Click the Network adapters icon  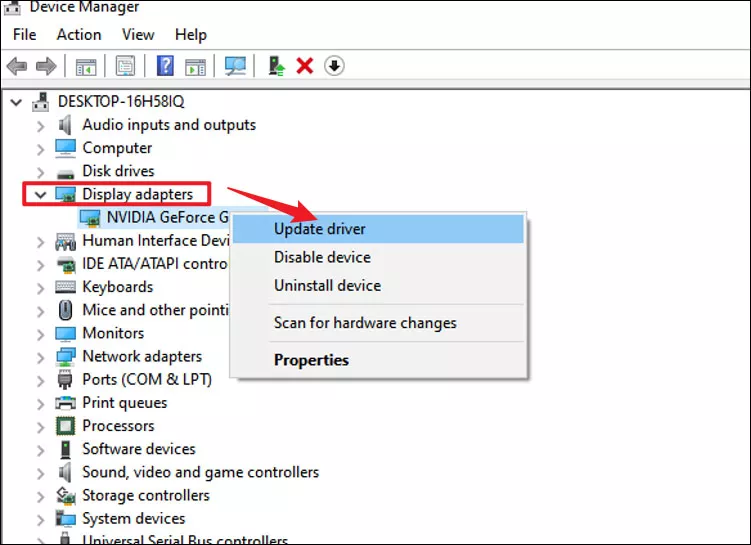[65, 356]
